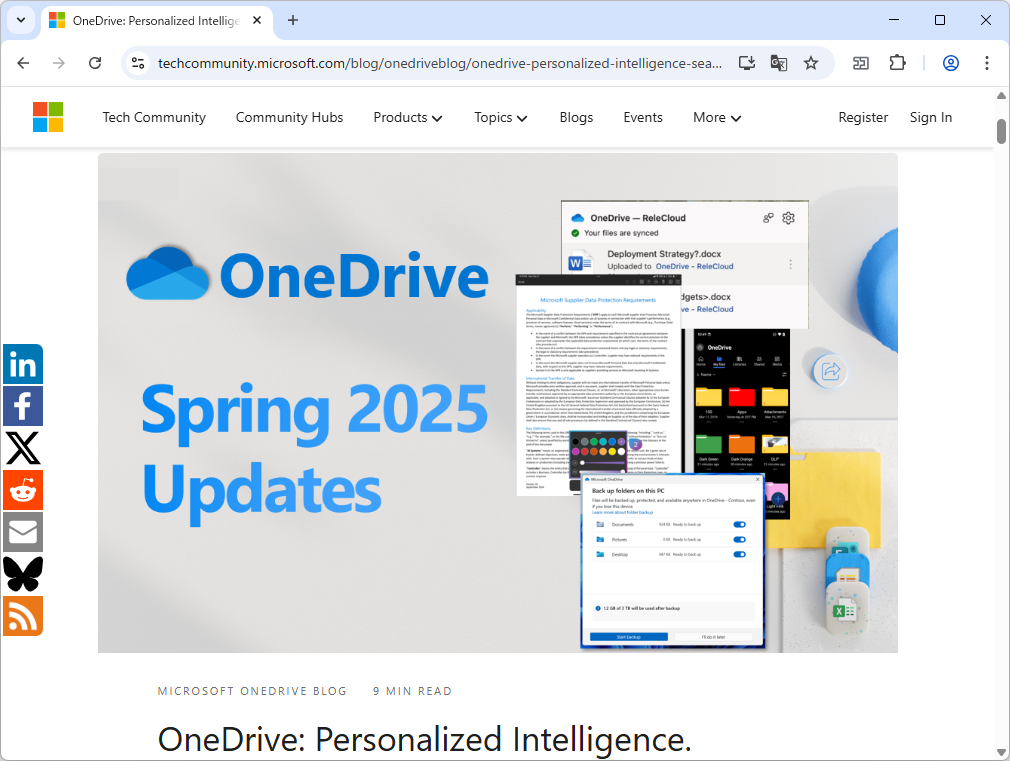Image resolution: width=1010 pixels, height=761 pixels.
Task: Click the scrollbar down arrow
Action: point(1001,753)
